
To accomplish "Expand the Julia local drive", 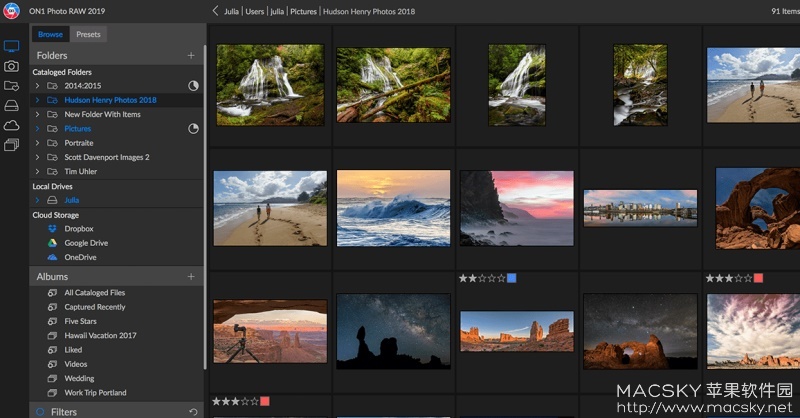I will [37, 200].
